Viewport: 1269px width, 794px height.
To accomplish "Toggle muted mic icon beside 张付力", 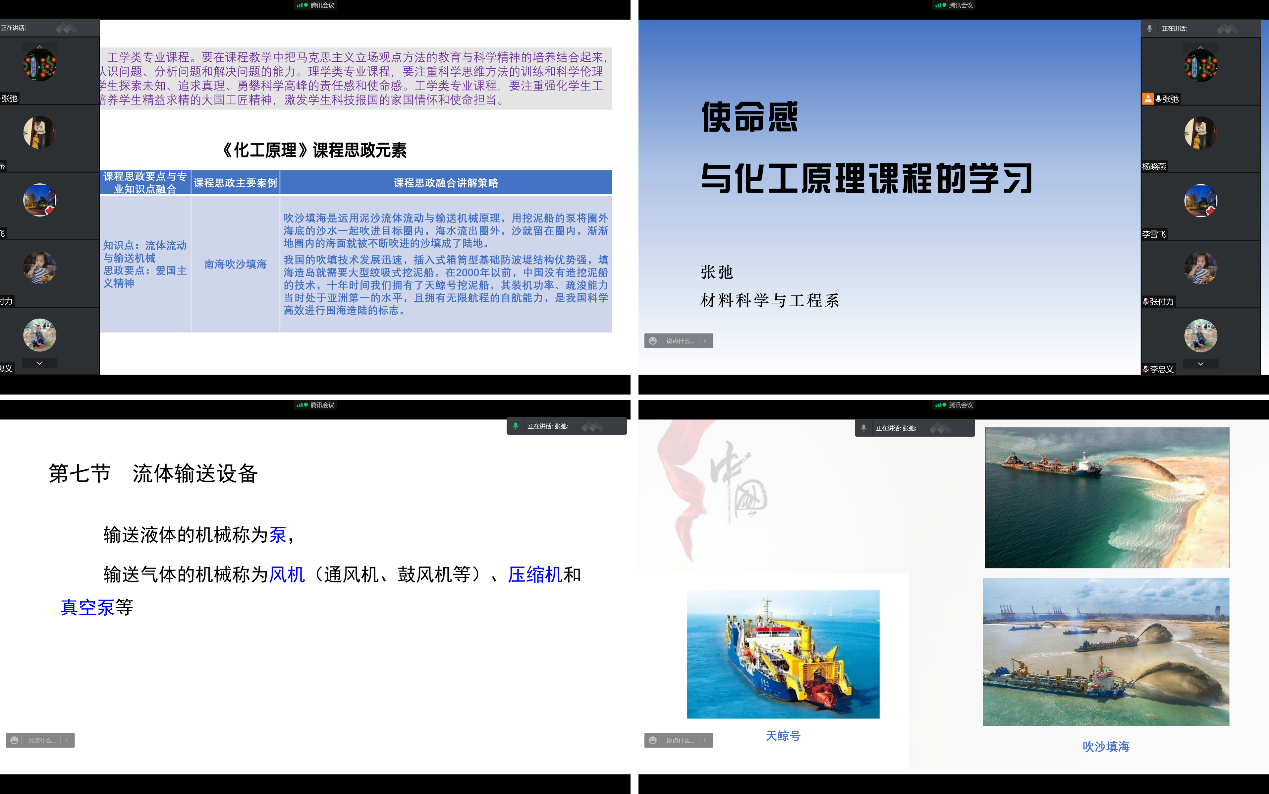I will (1147, 301).
